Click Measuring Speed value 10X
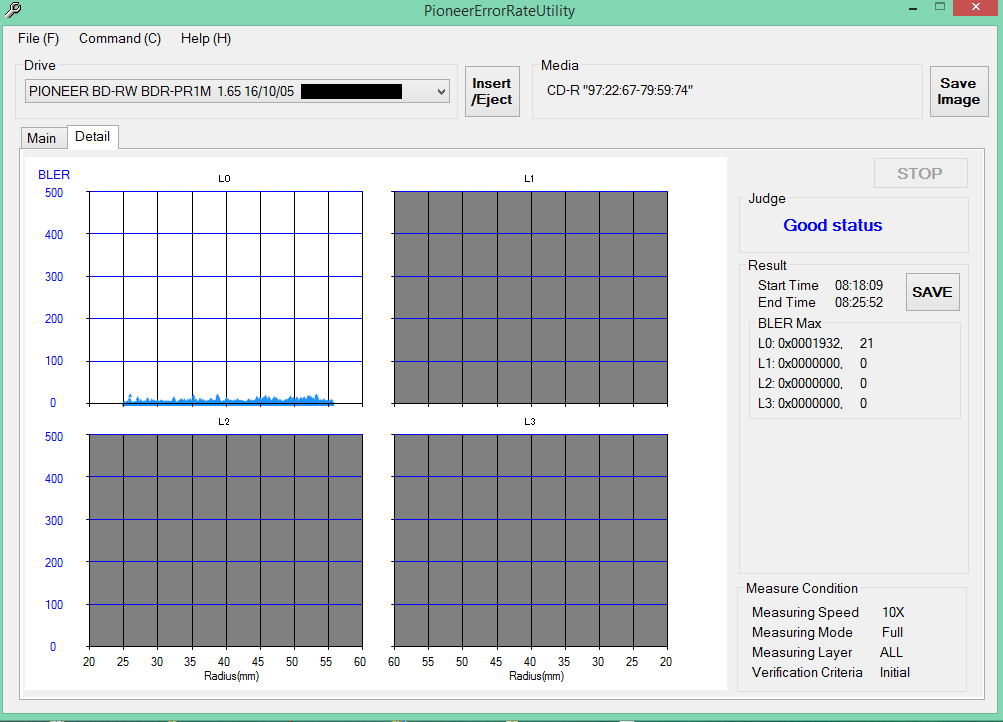The height and width of the screenshot is (722, 1003). pos(893,612)
